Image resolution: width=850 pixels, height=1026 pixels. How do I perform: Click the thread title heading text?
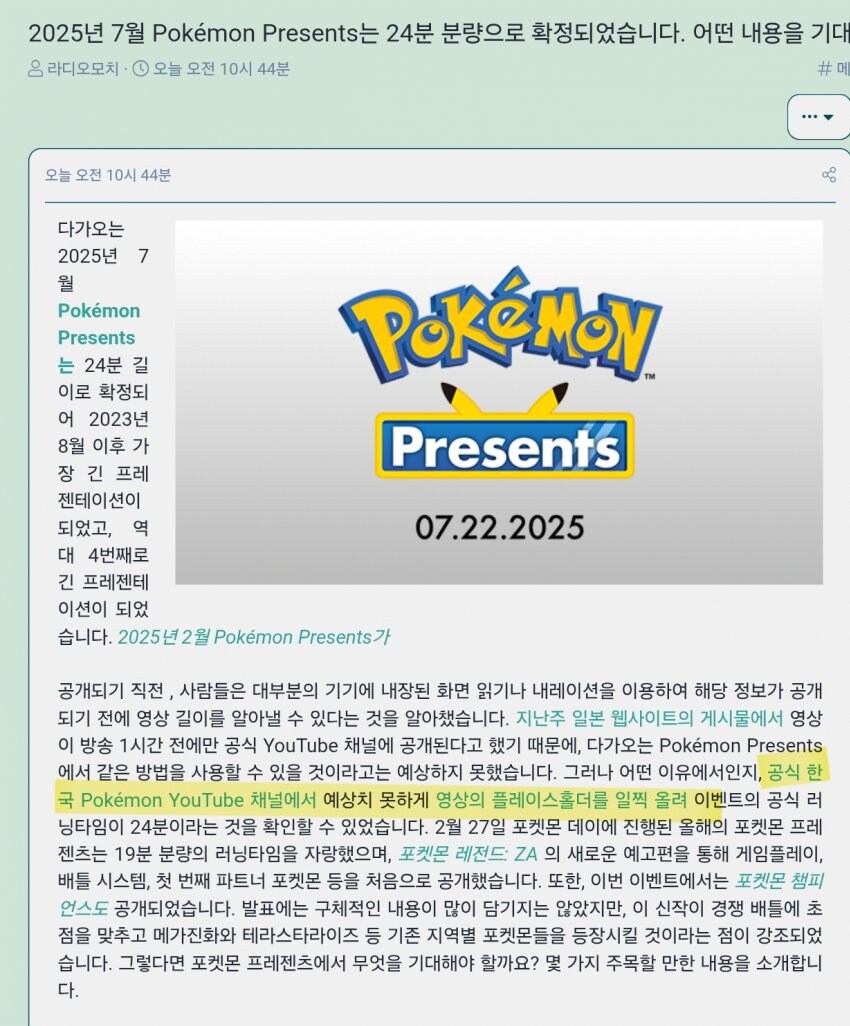coord(438,33)
